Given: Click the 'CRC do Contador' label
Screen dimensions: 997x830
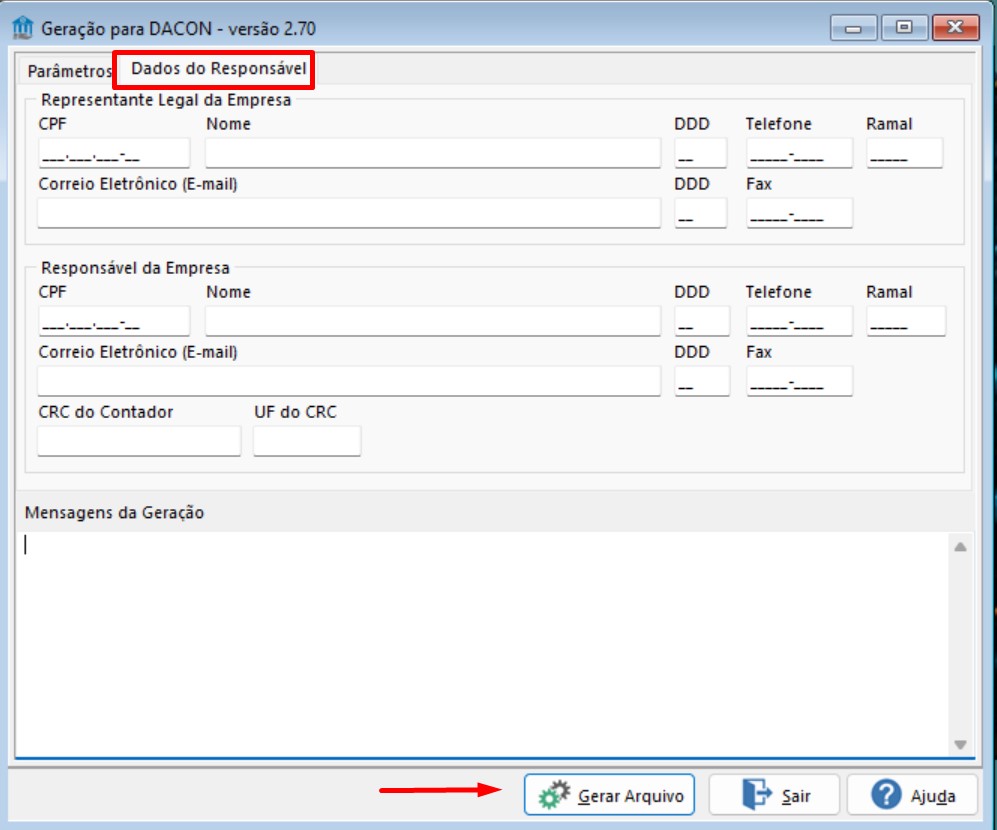Looking at the screenshot, I should (106, 412).
